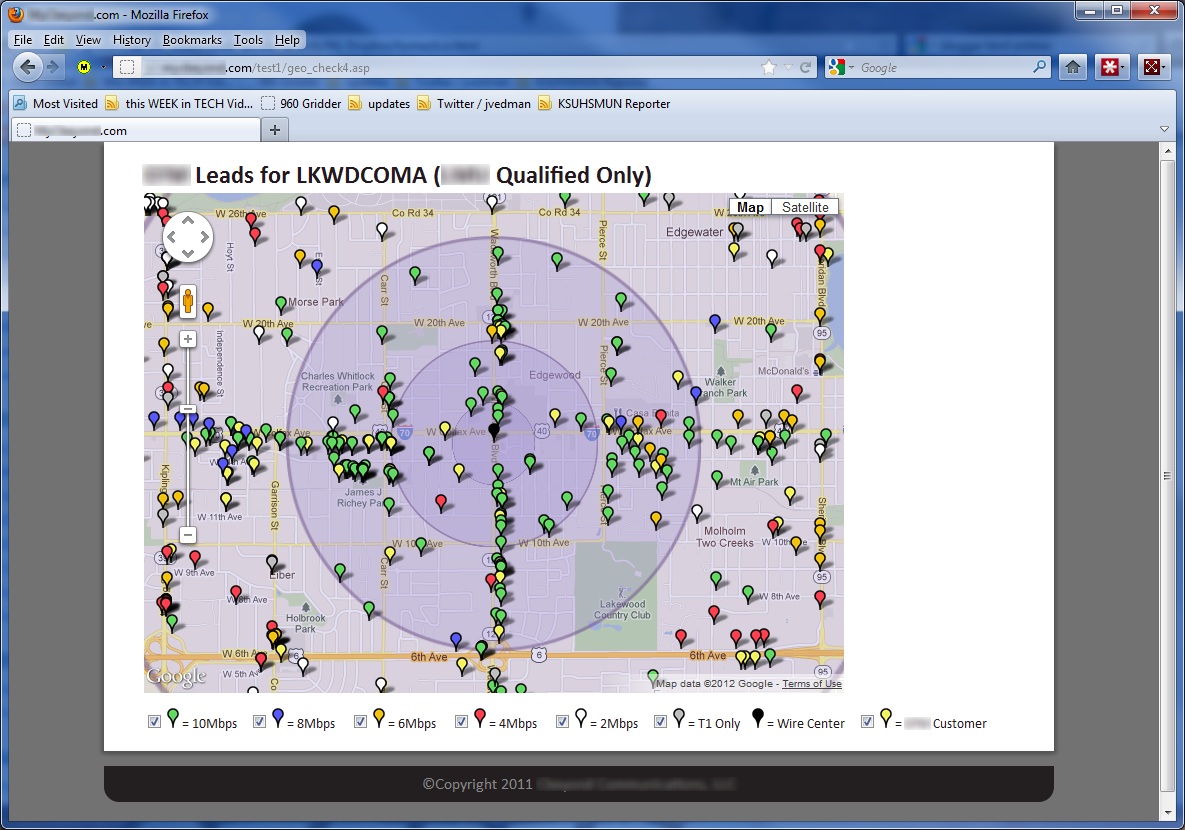Click the dark red arrows add-on icon
Image resolution: width=1185 pixels, height=830 pixels.
point(1152,67)
